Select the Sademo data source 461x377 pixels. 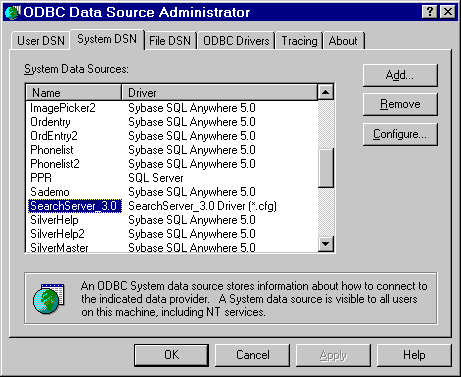tap(50, 192)
